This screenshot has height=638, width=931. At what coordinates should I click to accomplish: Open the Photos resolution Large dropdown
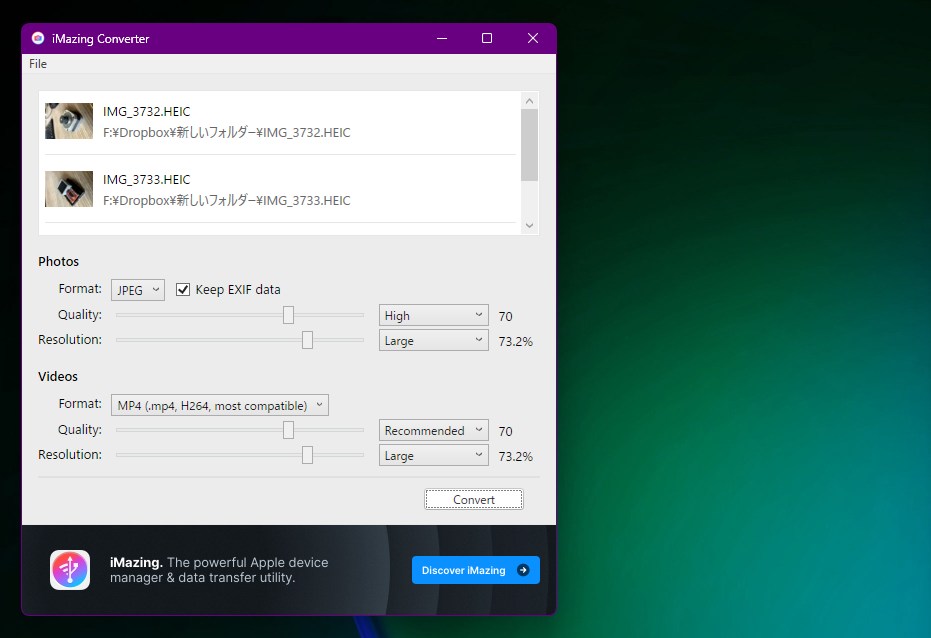click(x=433, y=341)
